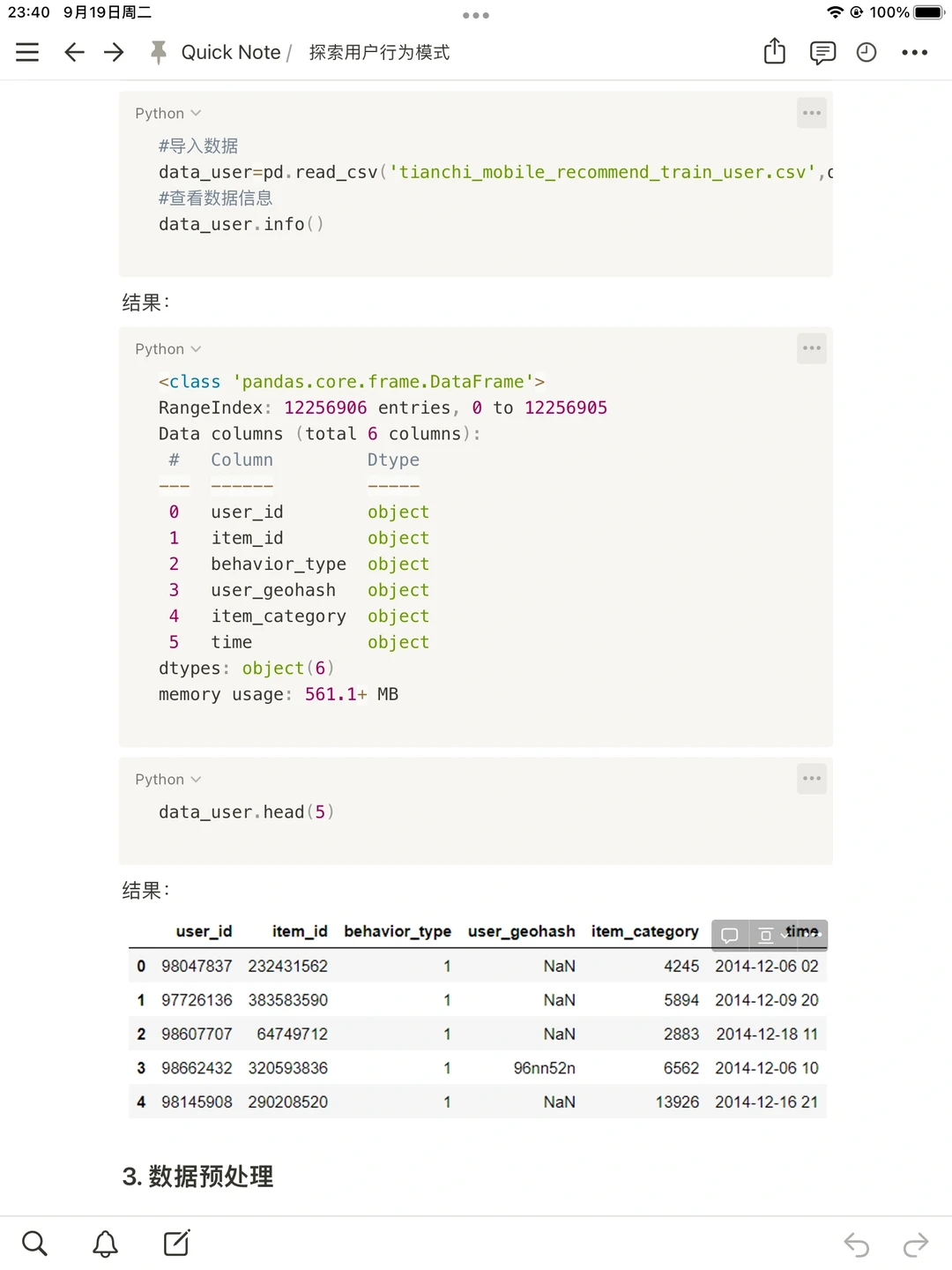This screenshot has width=952, height=1270.
Task: Open image alignment dropdown on image toolbar
Action: pyautogui.click(x=773, y=935)
